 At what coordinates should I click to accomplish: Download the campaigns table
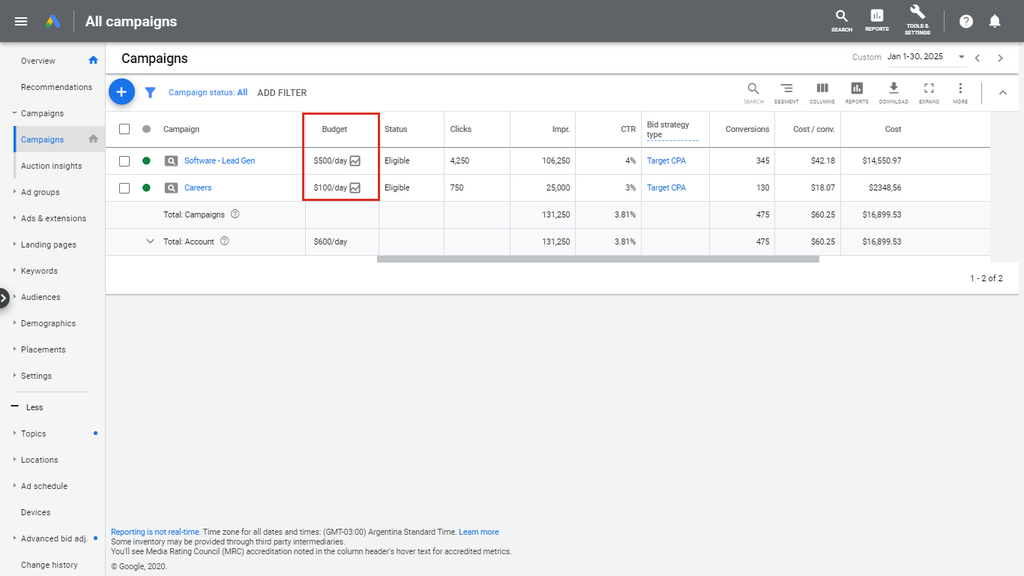(x=893, y=92)
